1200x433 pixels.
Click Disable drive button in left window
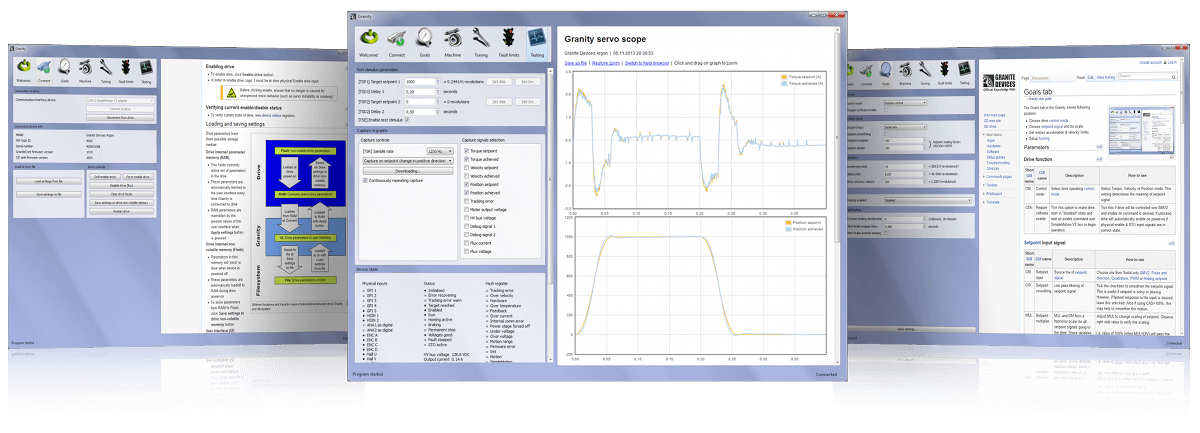pos(123,186)
